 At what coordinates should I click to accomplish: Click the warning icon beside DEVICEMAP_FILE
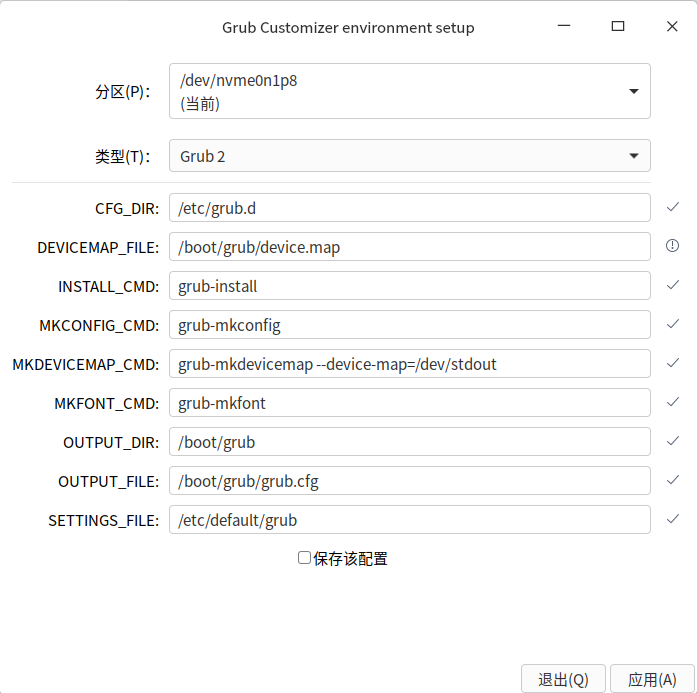pyautogui.click(x=673, y=246)
